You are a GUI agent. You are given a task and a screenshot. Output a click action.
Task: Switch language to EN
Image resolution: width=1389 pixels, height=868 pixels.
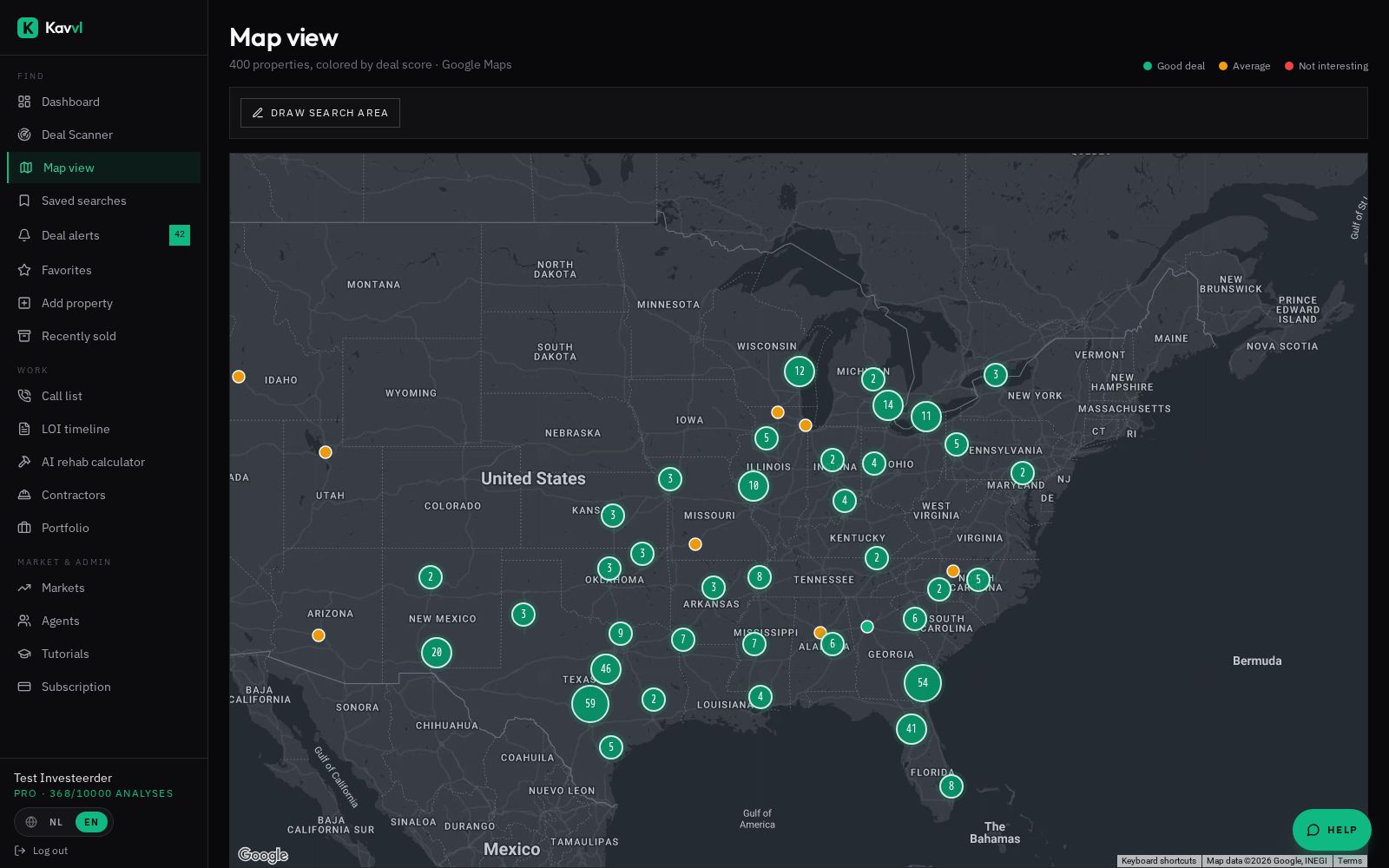pos(91,822)
